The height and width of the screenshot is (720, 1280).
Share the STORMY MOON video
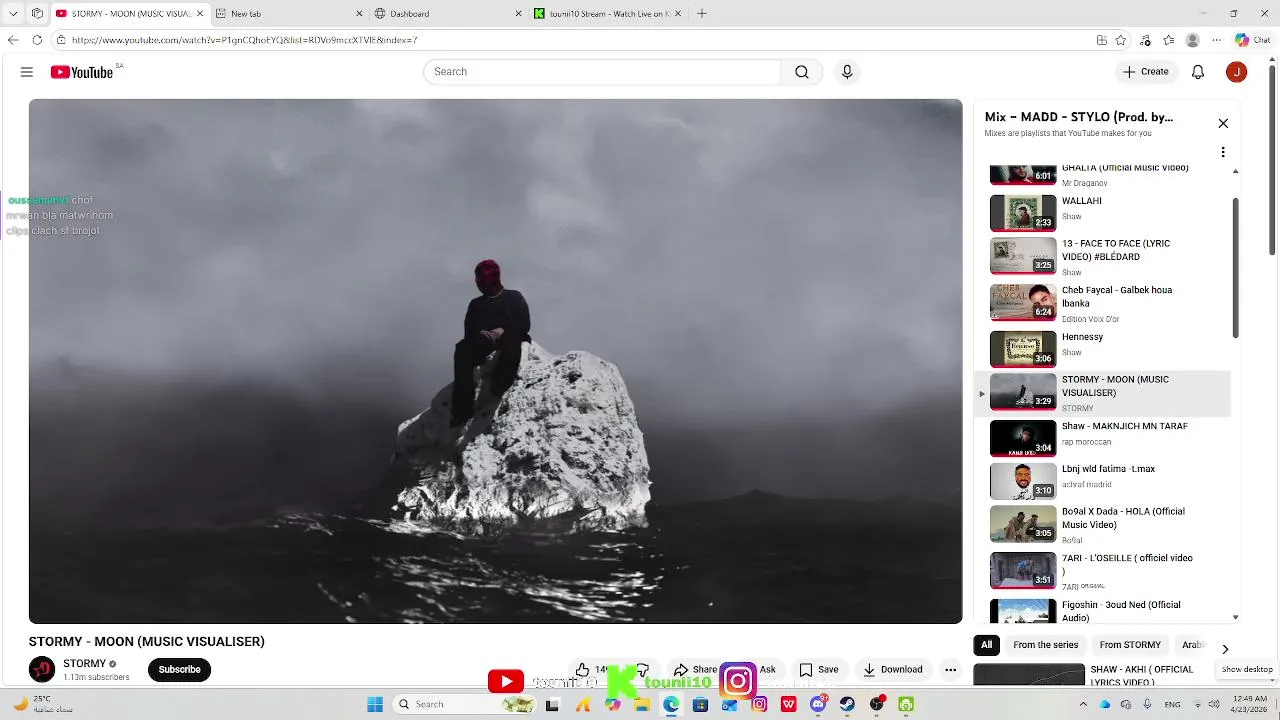pyautogui.click(x=695, y=670)
